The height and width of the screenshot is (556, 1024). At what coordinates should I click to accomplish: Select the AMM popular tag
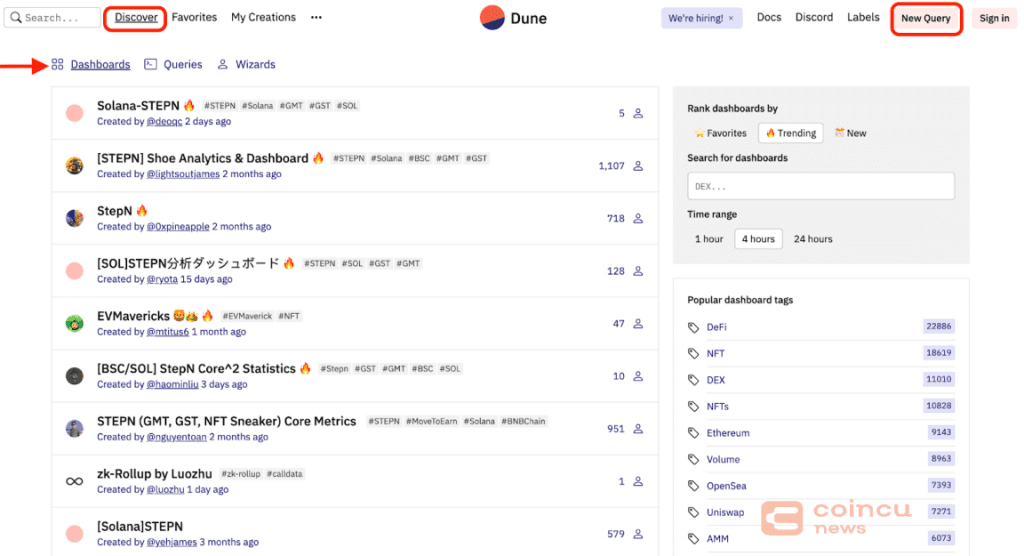click(x=717, y=539)
